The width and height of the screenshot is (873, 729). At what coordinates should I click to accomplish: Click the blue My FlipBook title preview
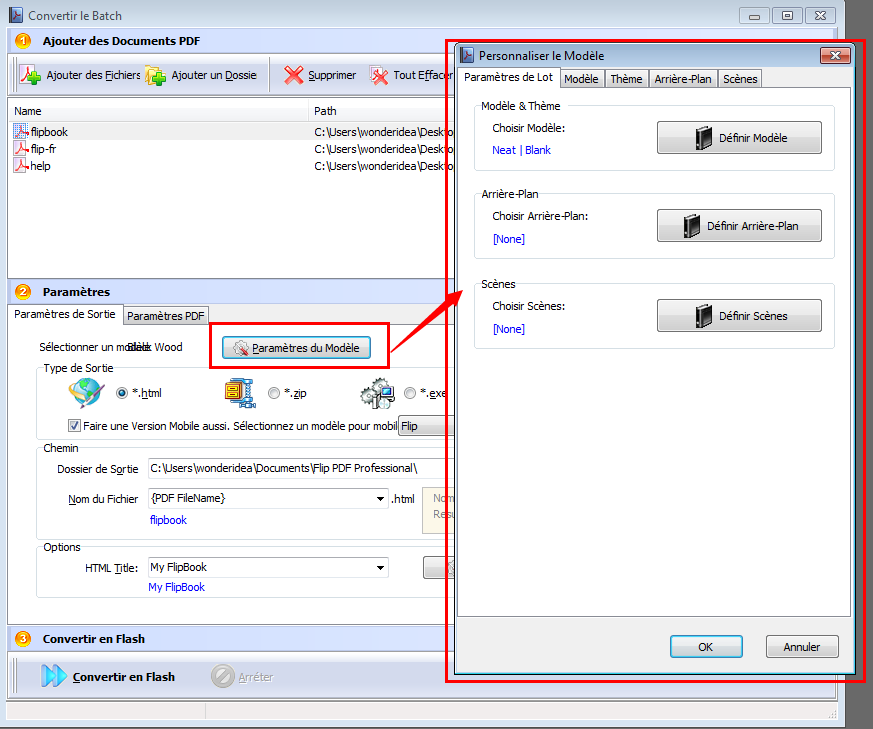coord(176,587)
